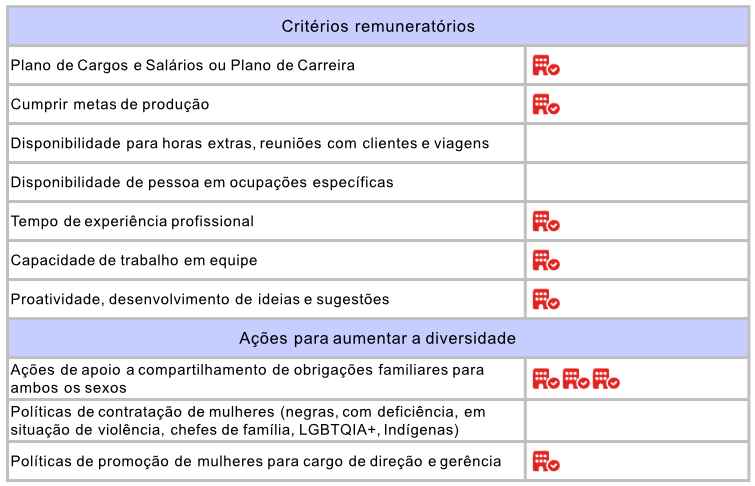Viewport: 755px width, 486px height.
Task: Select the Ações para aumentar a diversidade header
Action: point(378,338)
